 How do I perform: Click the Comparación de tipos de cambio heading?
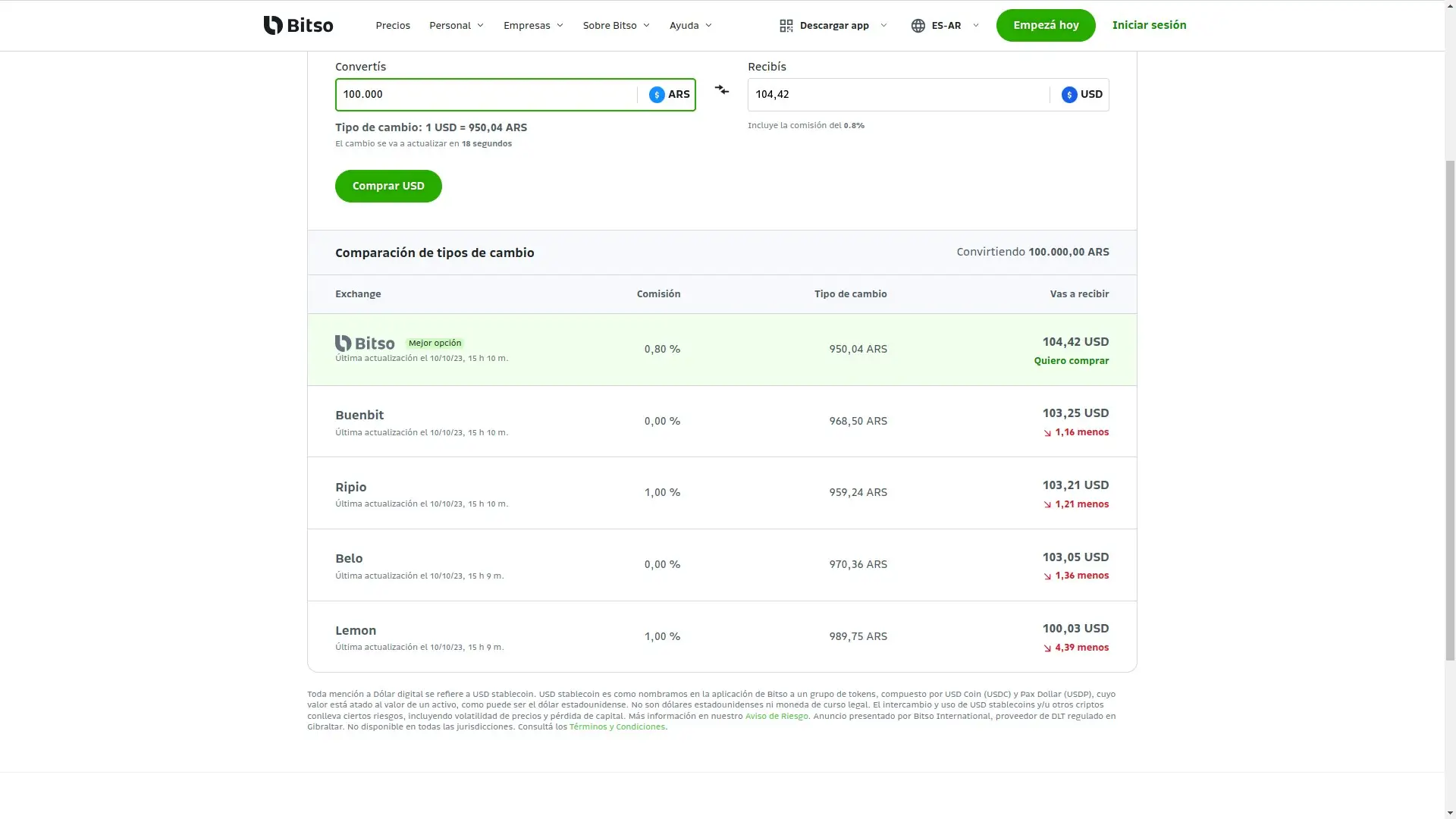point(435,253)
